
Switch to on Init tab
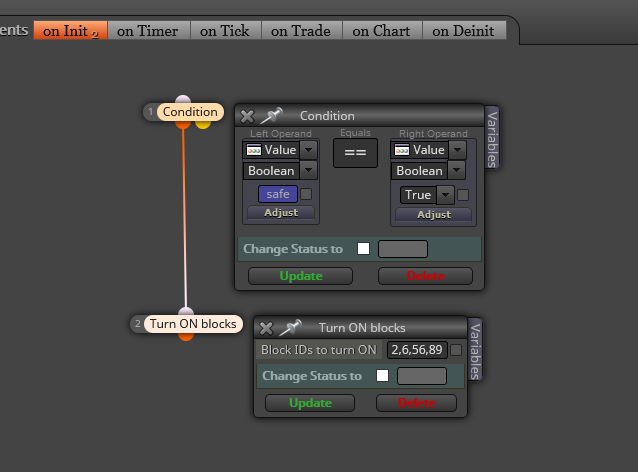[70, 31]
